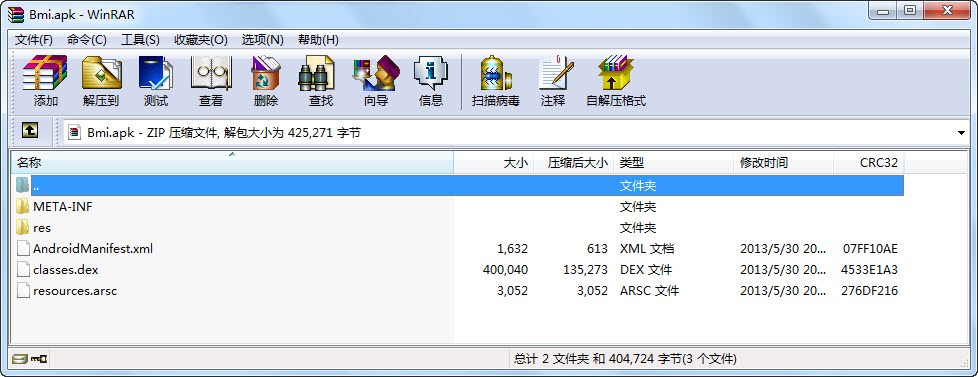The image size is (978, 377).
Task: Click the classes.dex file icon
Action: tap(23, 270)
